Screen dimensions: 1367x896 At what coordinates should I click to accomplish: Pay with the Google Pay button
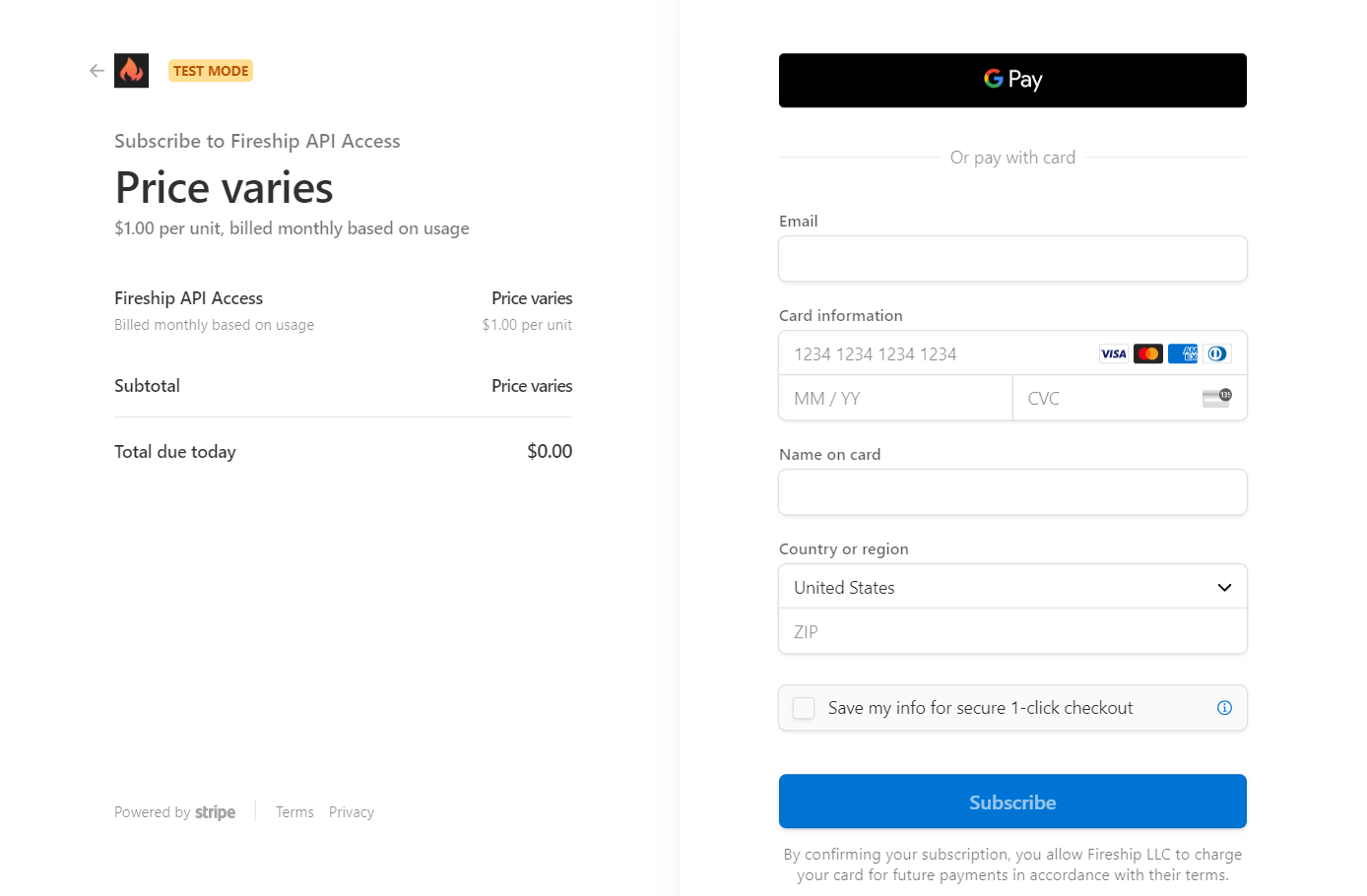[x=1012, y=80]
